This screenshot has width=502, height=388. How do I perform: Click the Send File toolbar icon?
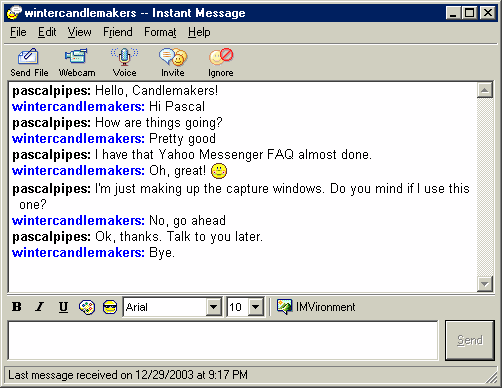point(29,62)
